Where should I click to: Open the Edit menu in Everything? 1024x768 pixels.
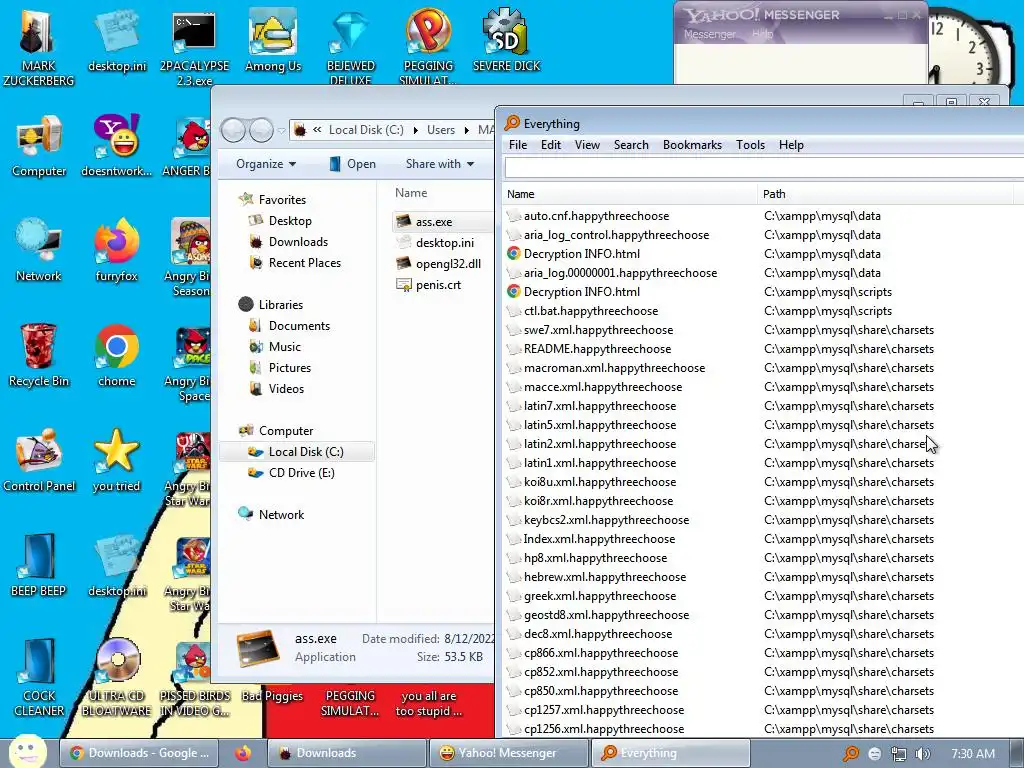click(x=551, y=145)
